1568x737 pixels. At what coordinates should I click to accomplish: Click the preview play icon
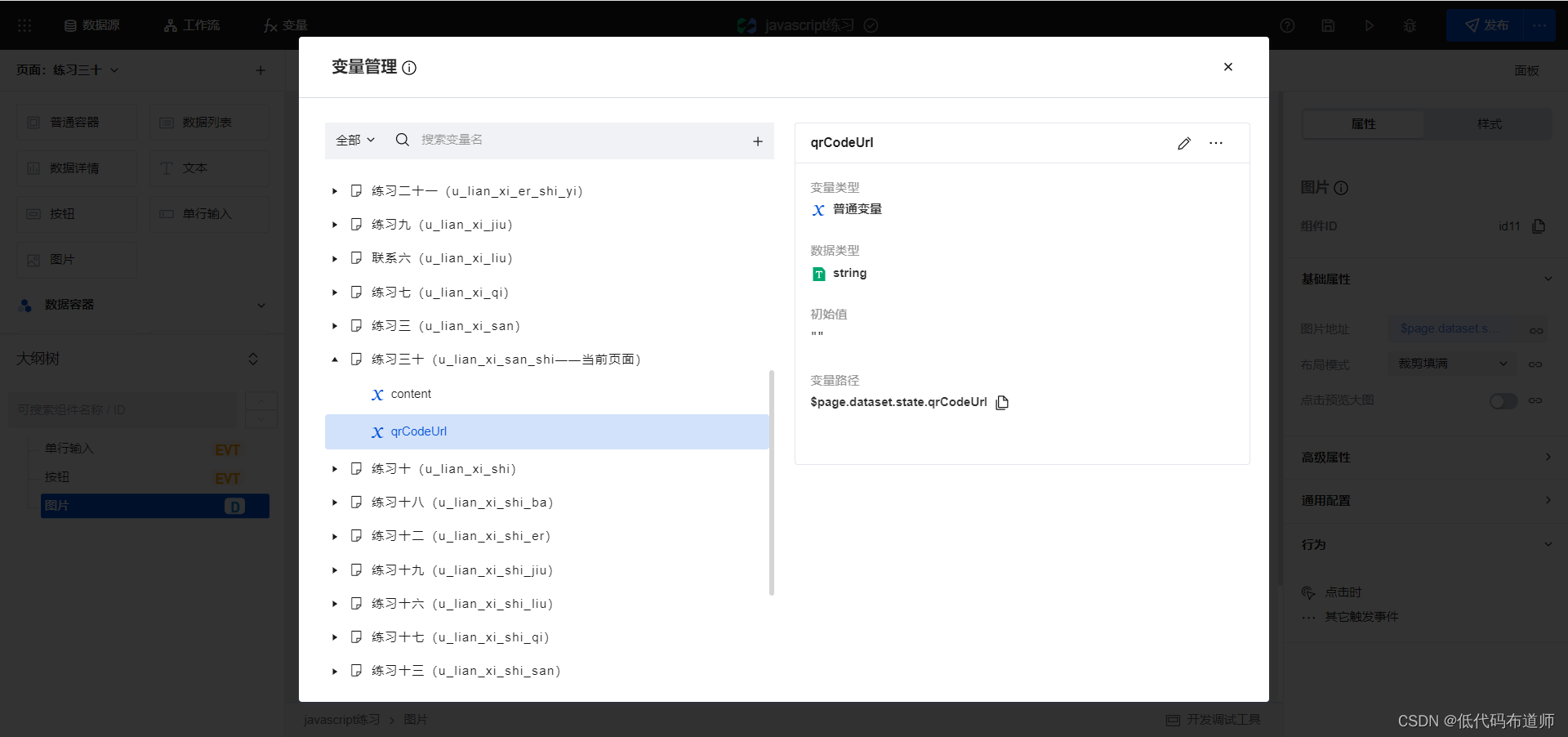(1369, 25)
